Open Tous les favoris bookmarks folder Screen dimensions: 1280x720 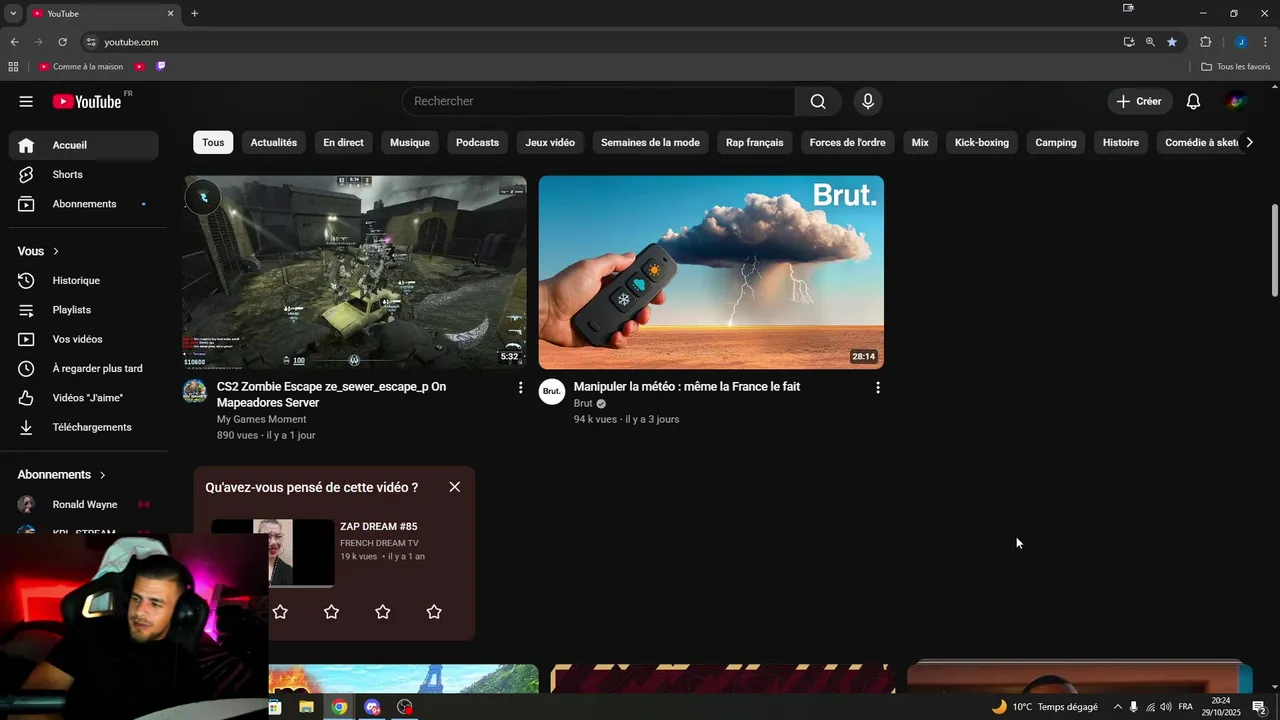click(x=1235, y=67)
